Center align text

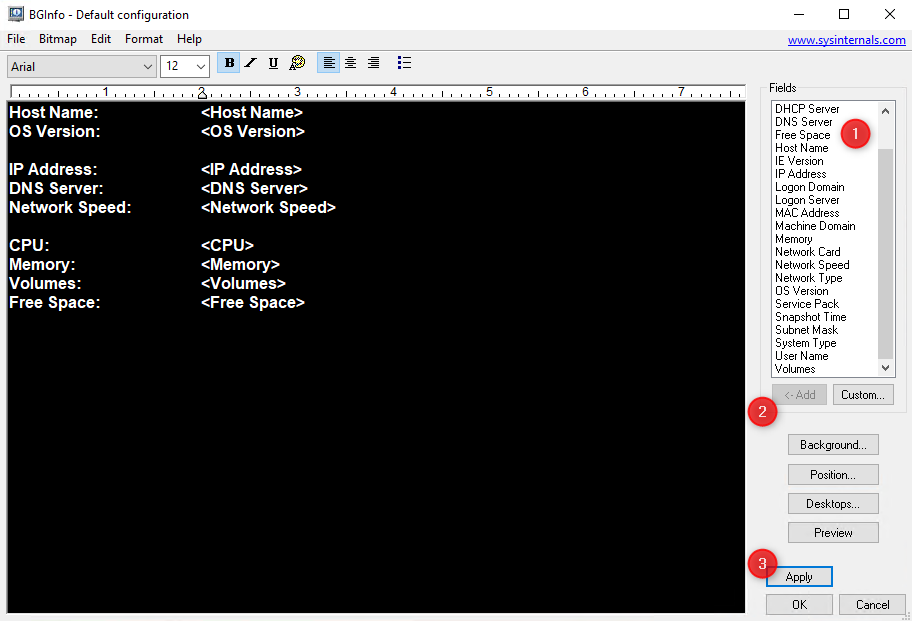click(x=351, y=63)
